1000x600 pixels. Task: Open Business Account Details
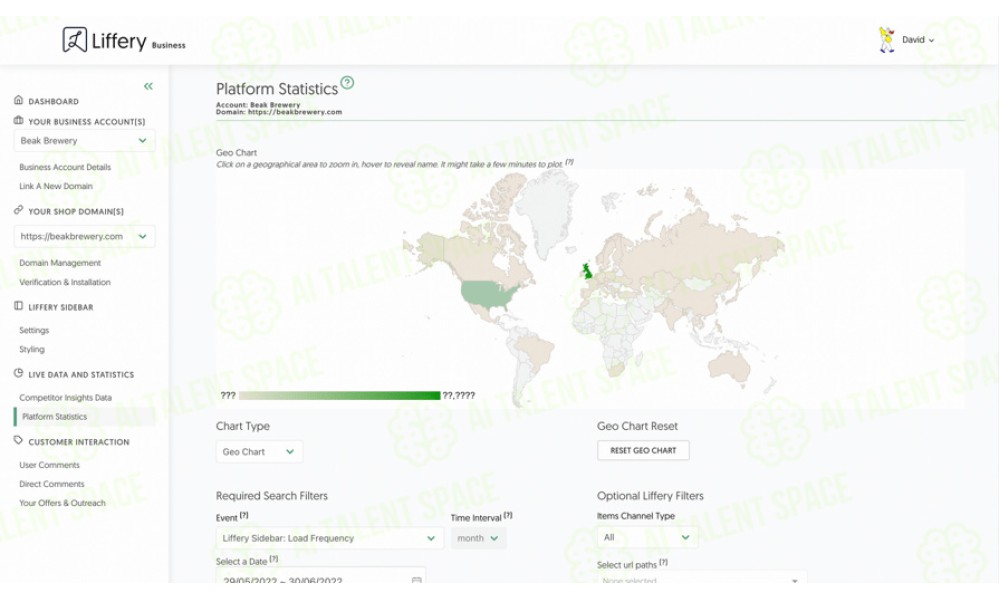click(x=65, y=167)
